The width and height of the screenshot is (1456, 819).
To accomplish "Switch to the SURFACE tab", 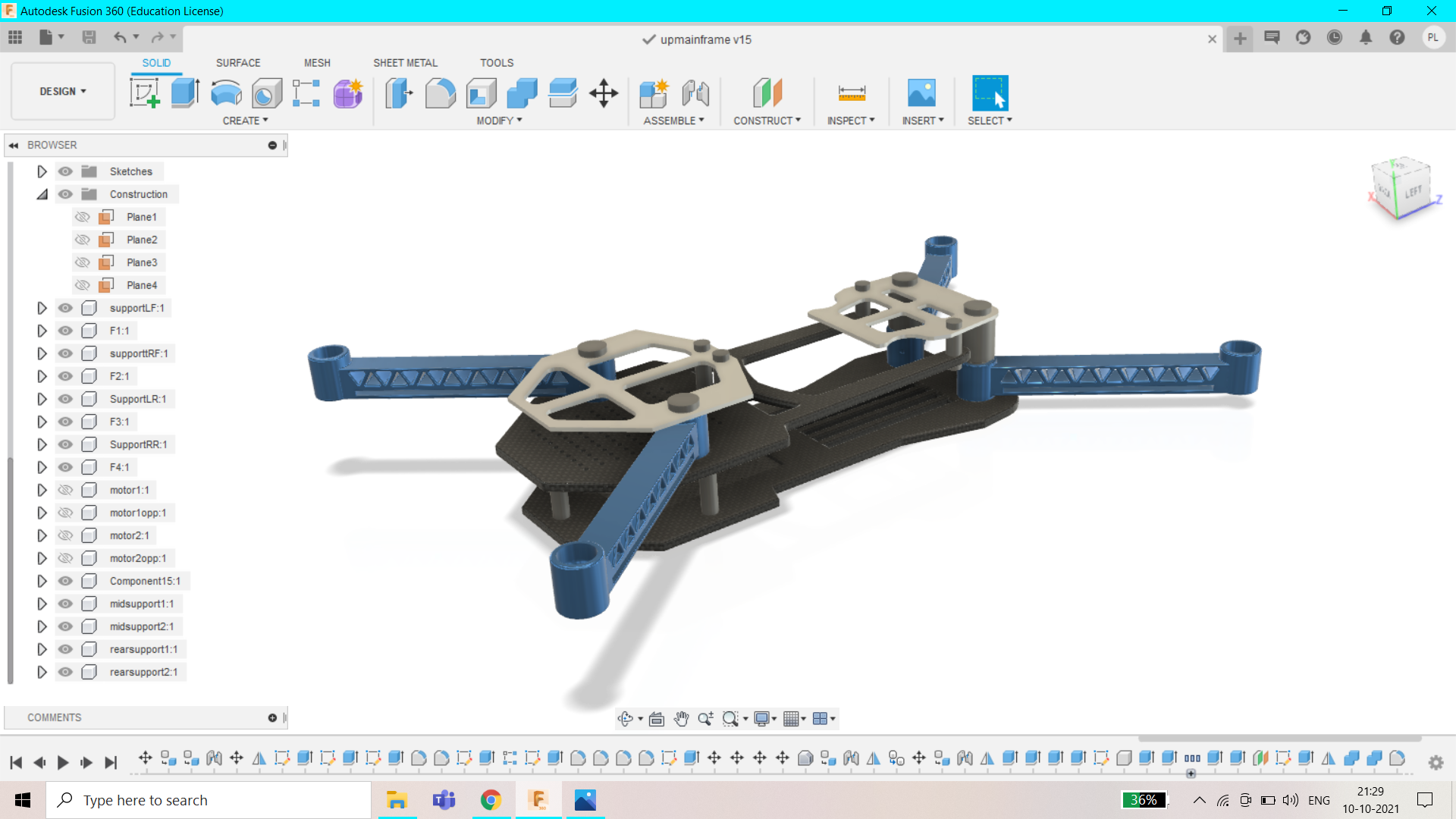I will pyautogui.click(x=237, y=63).
